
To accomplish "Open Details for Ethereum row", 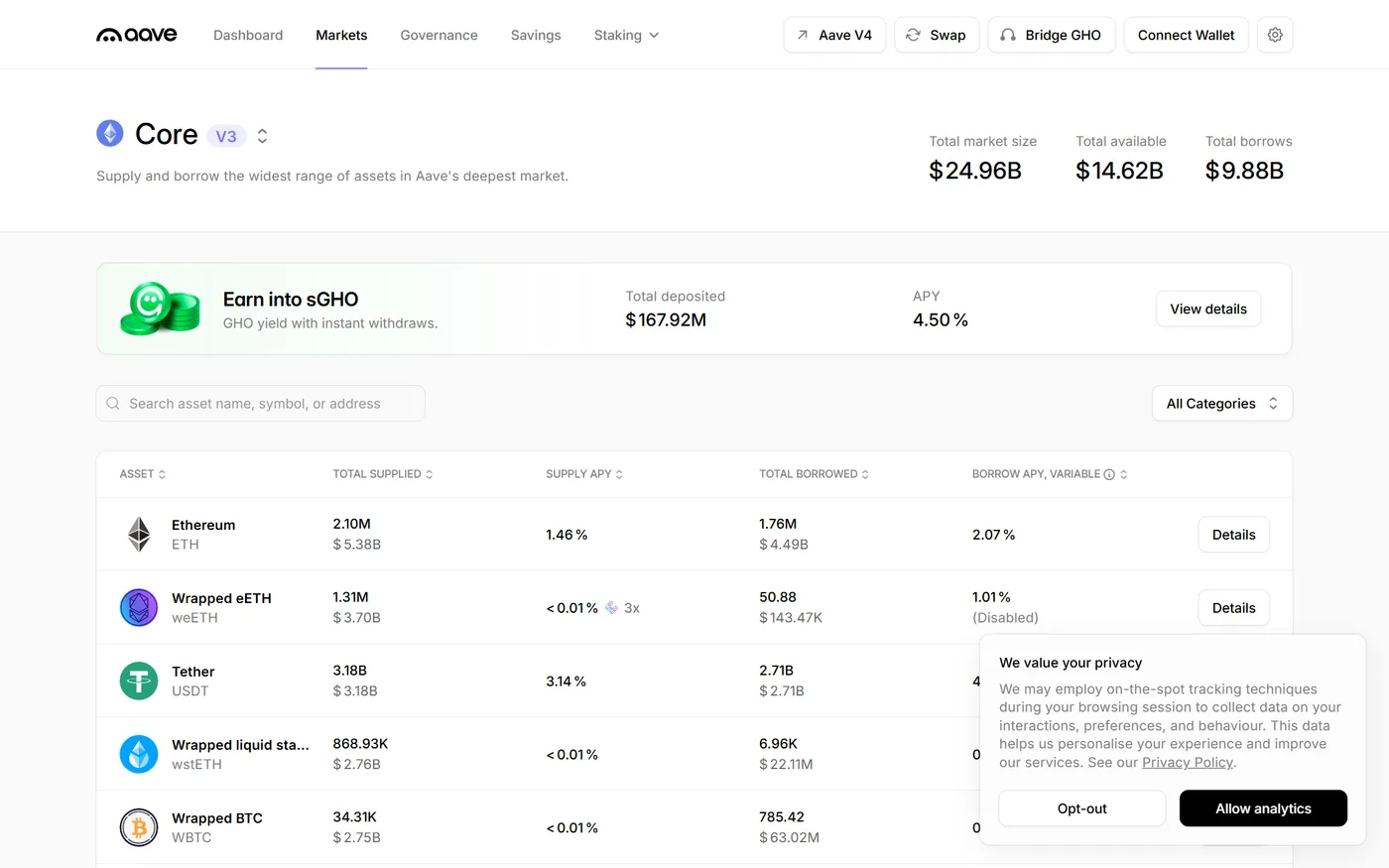I will [1233, 535].
